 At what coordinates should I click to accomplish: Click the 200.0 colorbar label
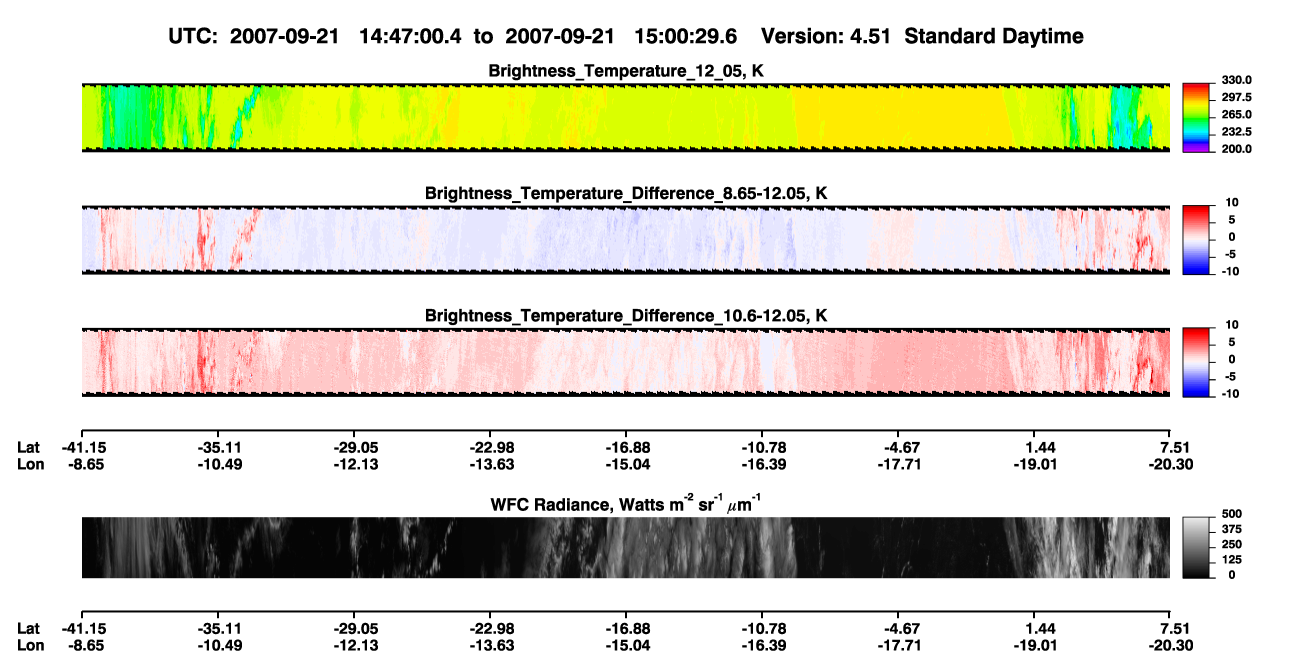(x=1237, y=149)
